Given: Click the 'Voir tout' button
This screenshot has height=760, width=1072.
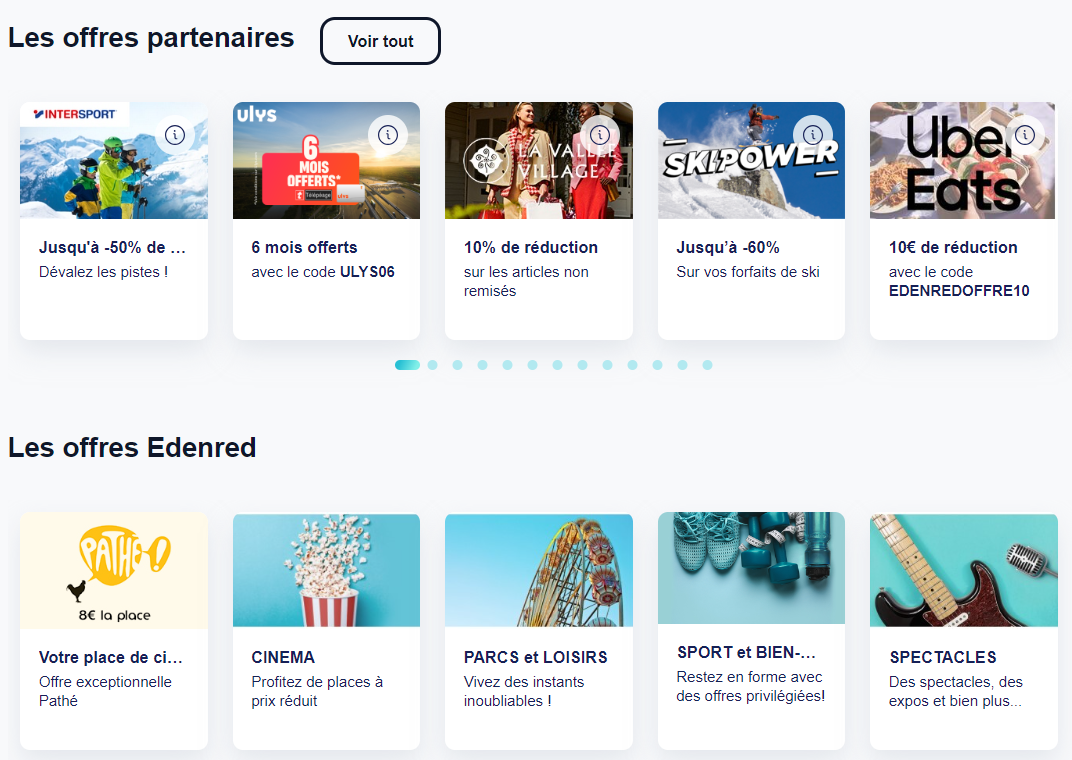Looking at the screenshot, I should point(380,41).
